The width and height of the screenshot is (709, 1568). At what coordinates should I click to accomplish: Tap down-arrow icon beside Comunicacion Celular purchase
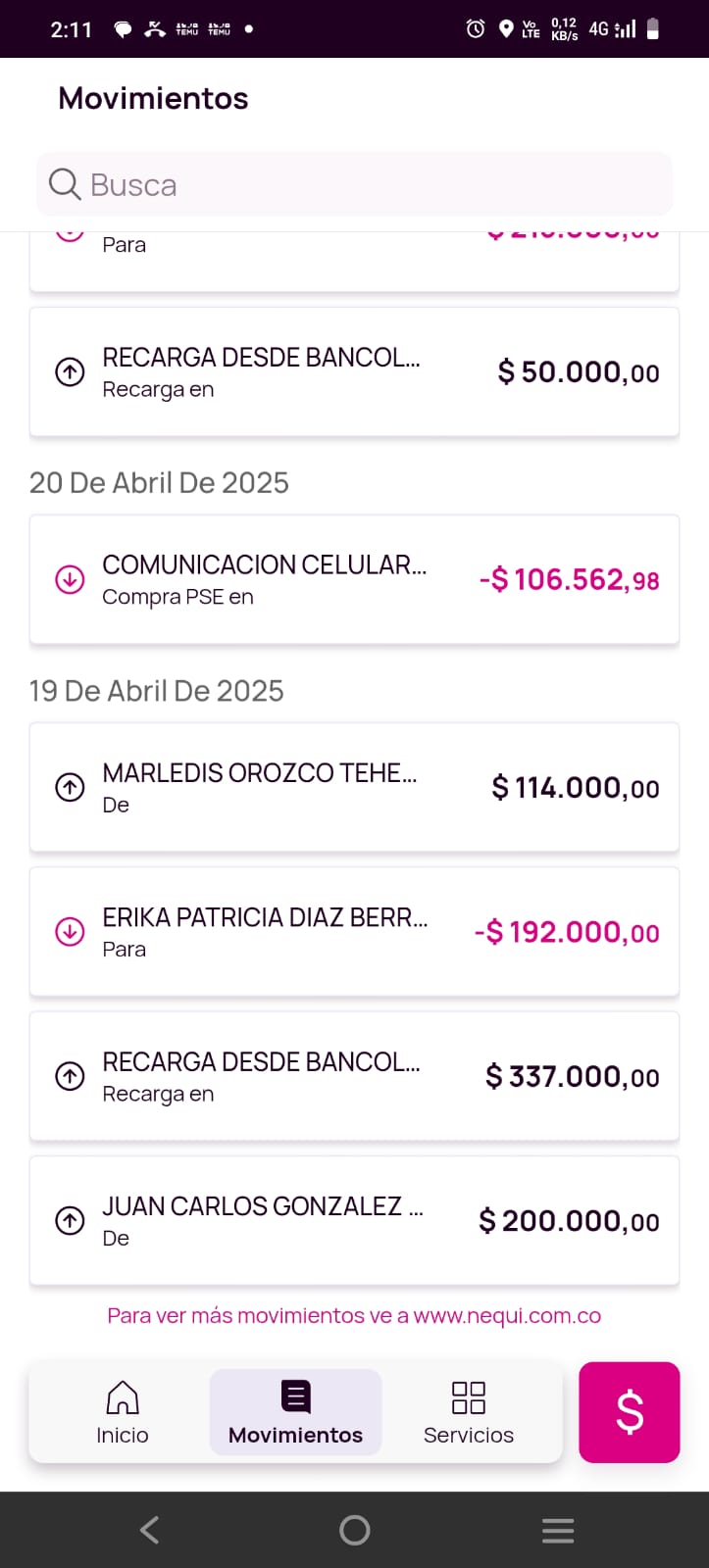70,579
